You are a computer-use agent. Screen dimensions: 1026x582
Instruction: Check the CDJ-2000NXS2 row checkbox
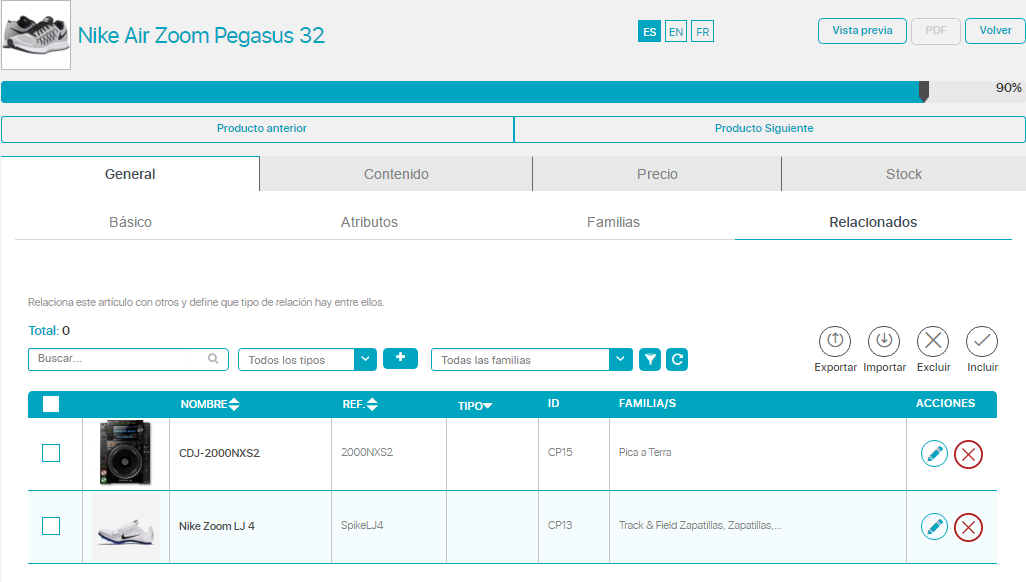[x=51, y=453]
